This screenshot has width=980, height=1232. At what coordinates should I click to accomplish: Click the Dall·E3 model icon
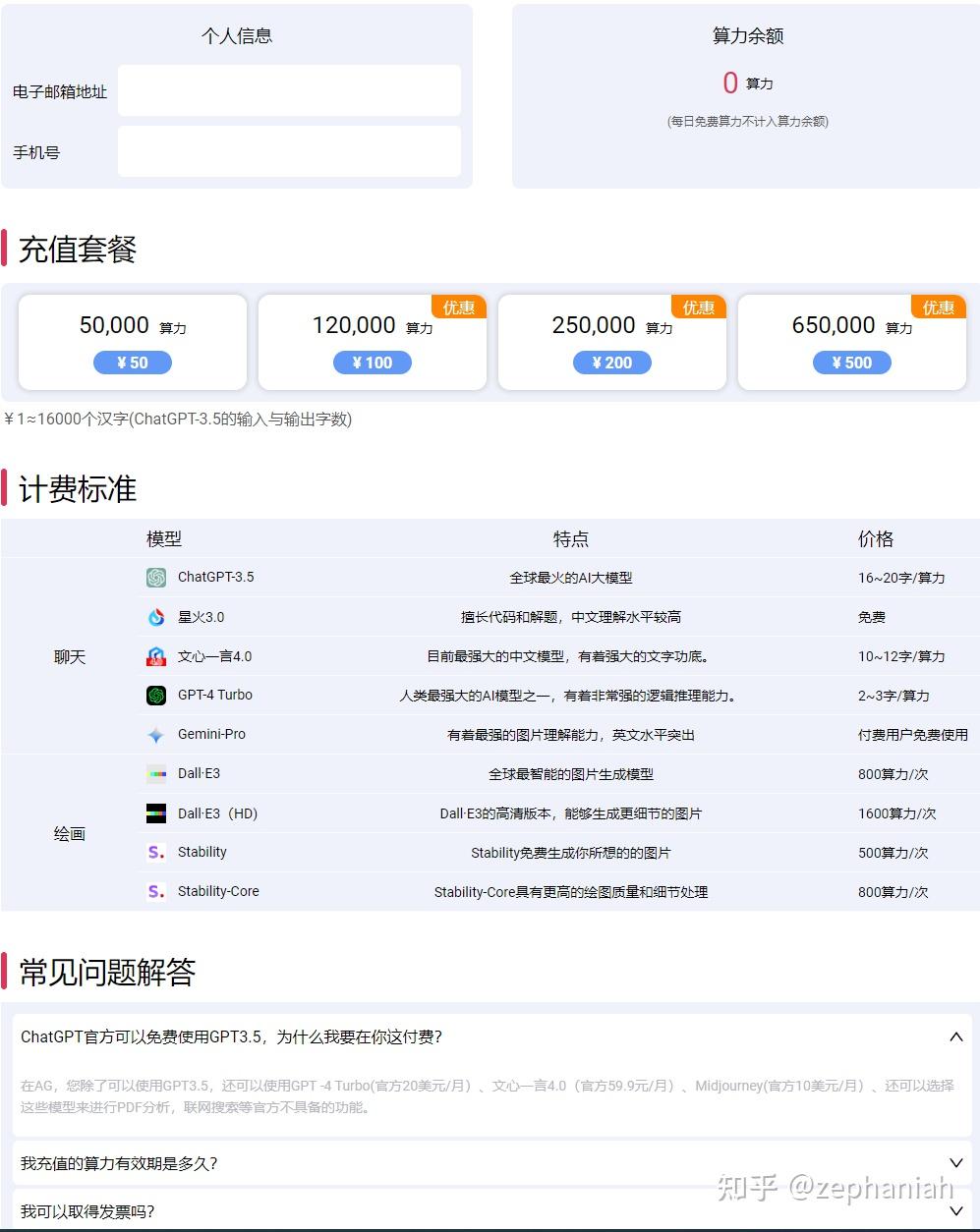[156, 774]
